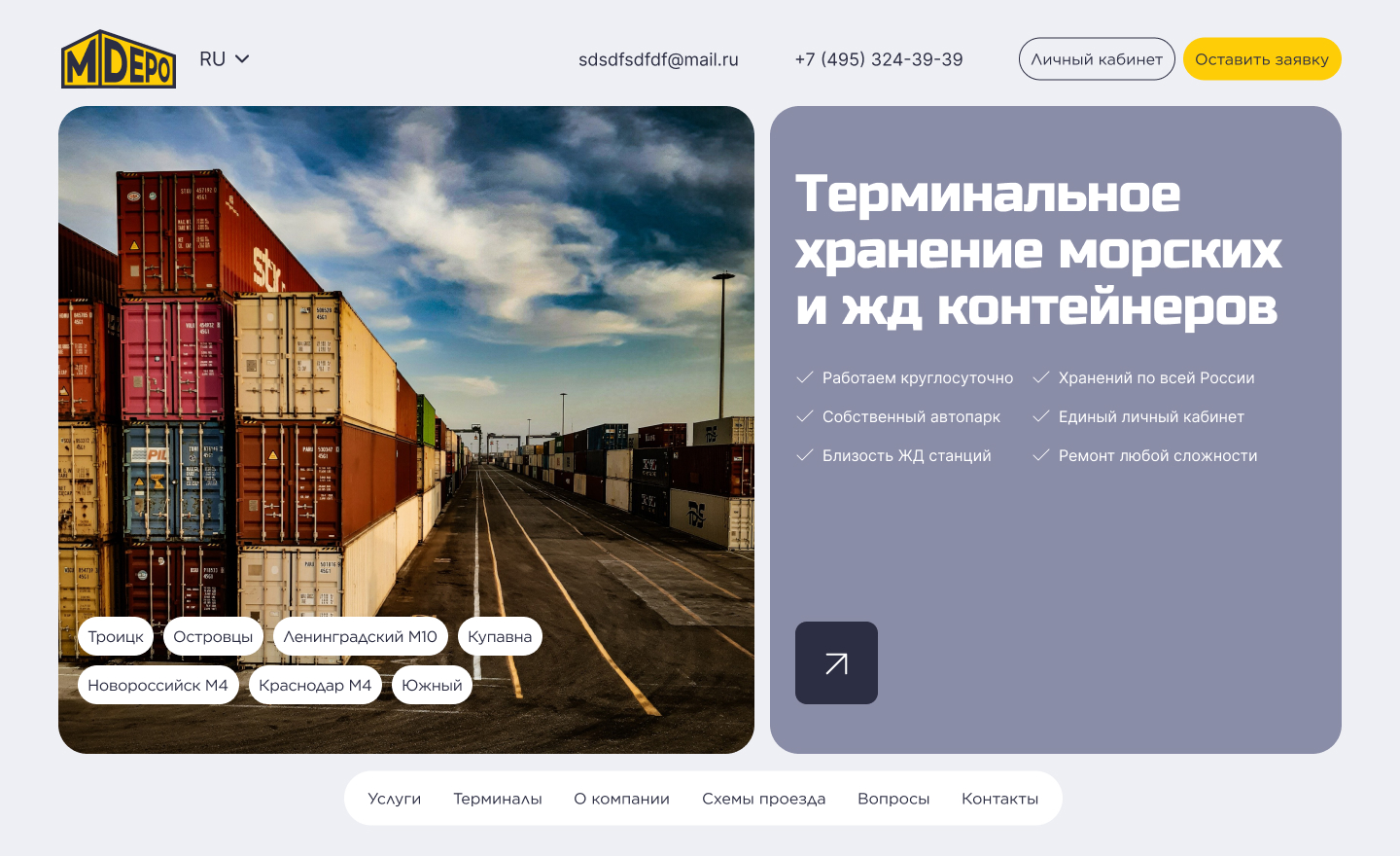Choose the Новороссийск М4 terminal
This screenshot has height=856, width=1400.
[x=157, y=685]
